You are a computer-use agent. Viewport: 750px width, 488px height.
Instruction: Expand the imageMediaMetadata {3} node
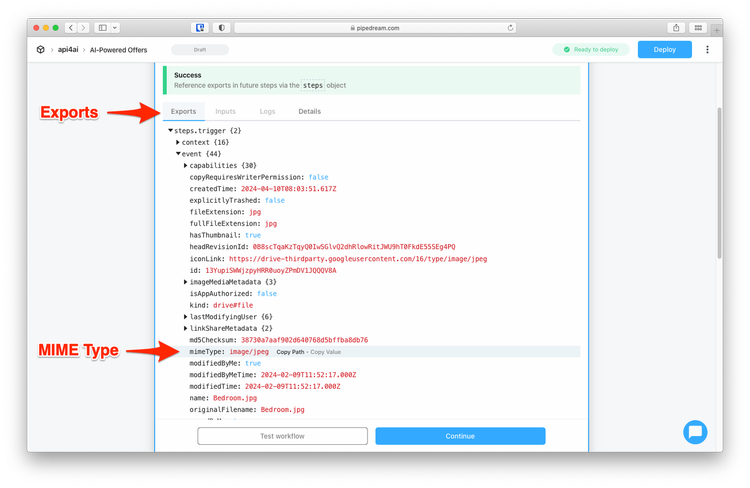point(186,282)
